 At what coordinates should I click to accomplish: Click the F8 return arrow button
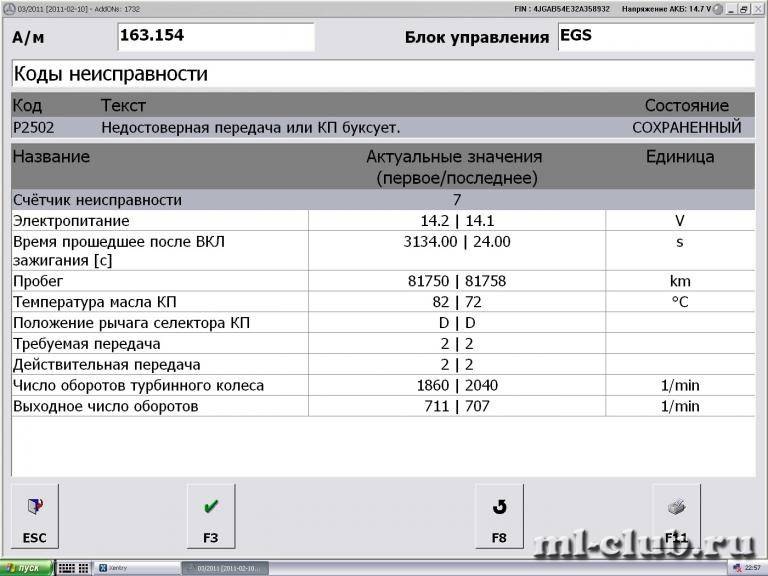click(x=499, y=516)
